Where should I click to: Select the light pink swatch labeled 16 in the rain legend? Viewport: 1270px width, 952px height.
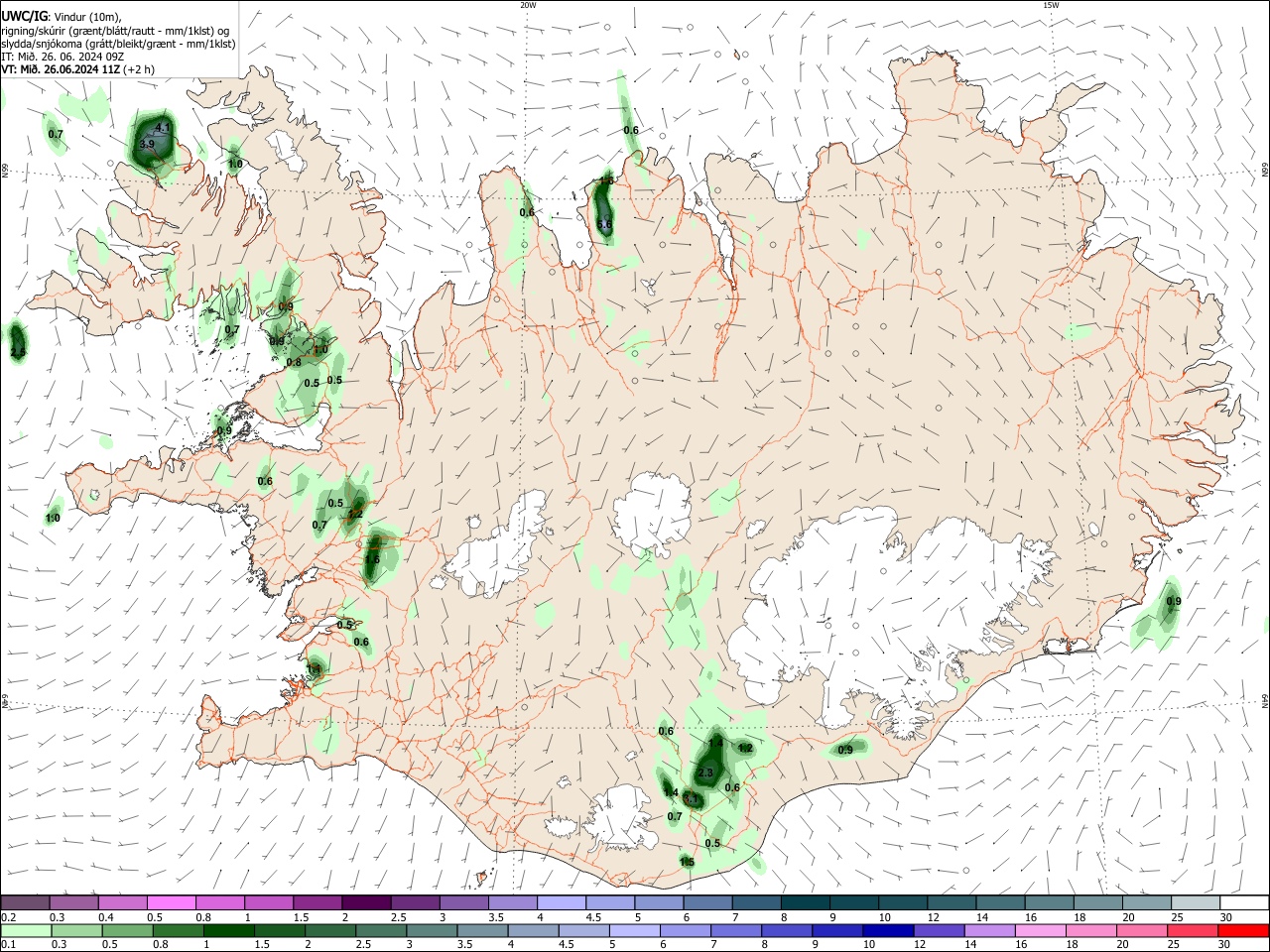click(x=1041, y=931)
